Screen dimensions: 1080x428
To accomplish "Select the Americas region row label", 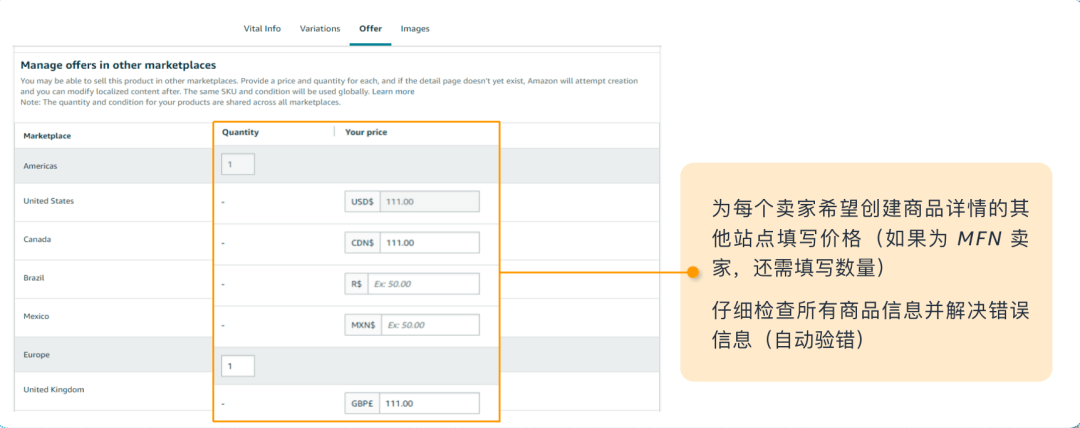I will click(x=41, y=166).
